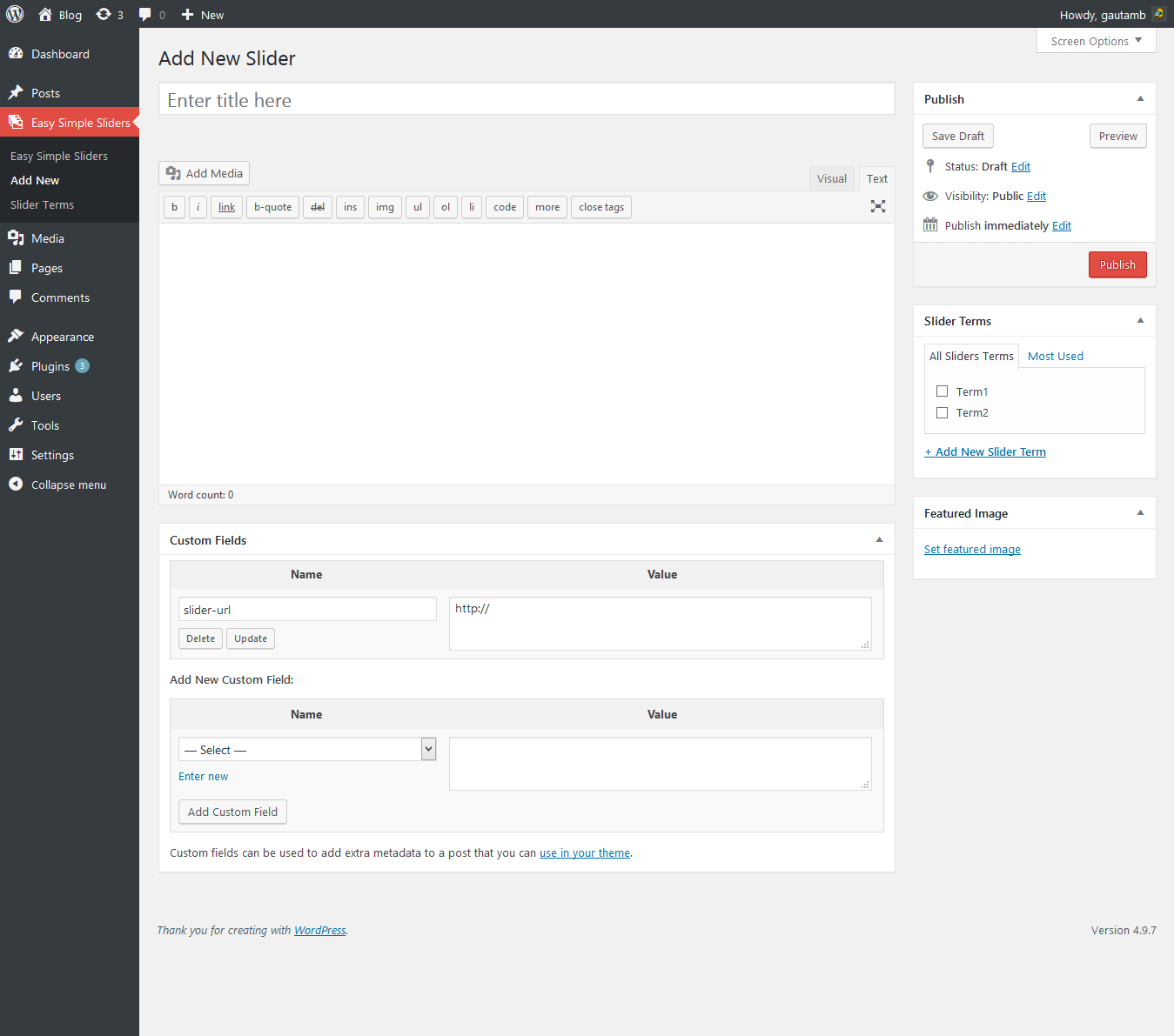The height and width of the screenshot is (1036, 1174).
Task: Select the All Sliders Terms tab
Action: point(971,356)
